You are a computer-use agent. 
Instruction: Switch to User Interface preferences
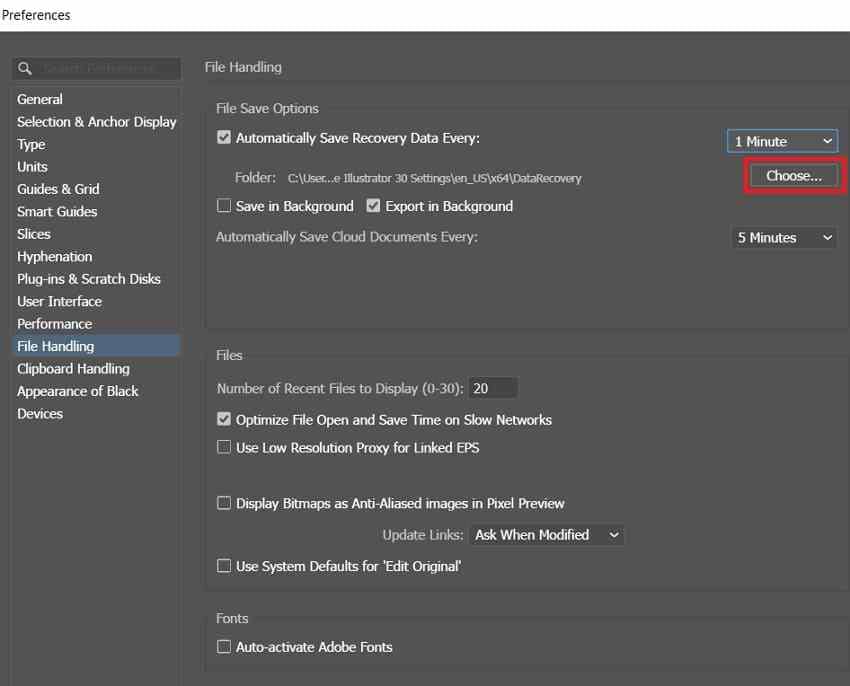click(x=59, y=302)
